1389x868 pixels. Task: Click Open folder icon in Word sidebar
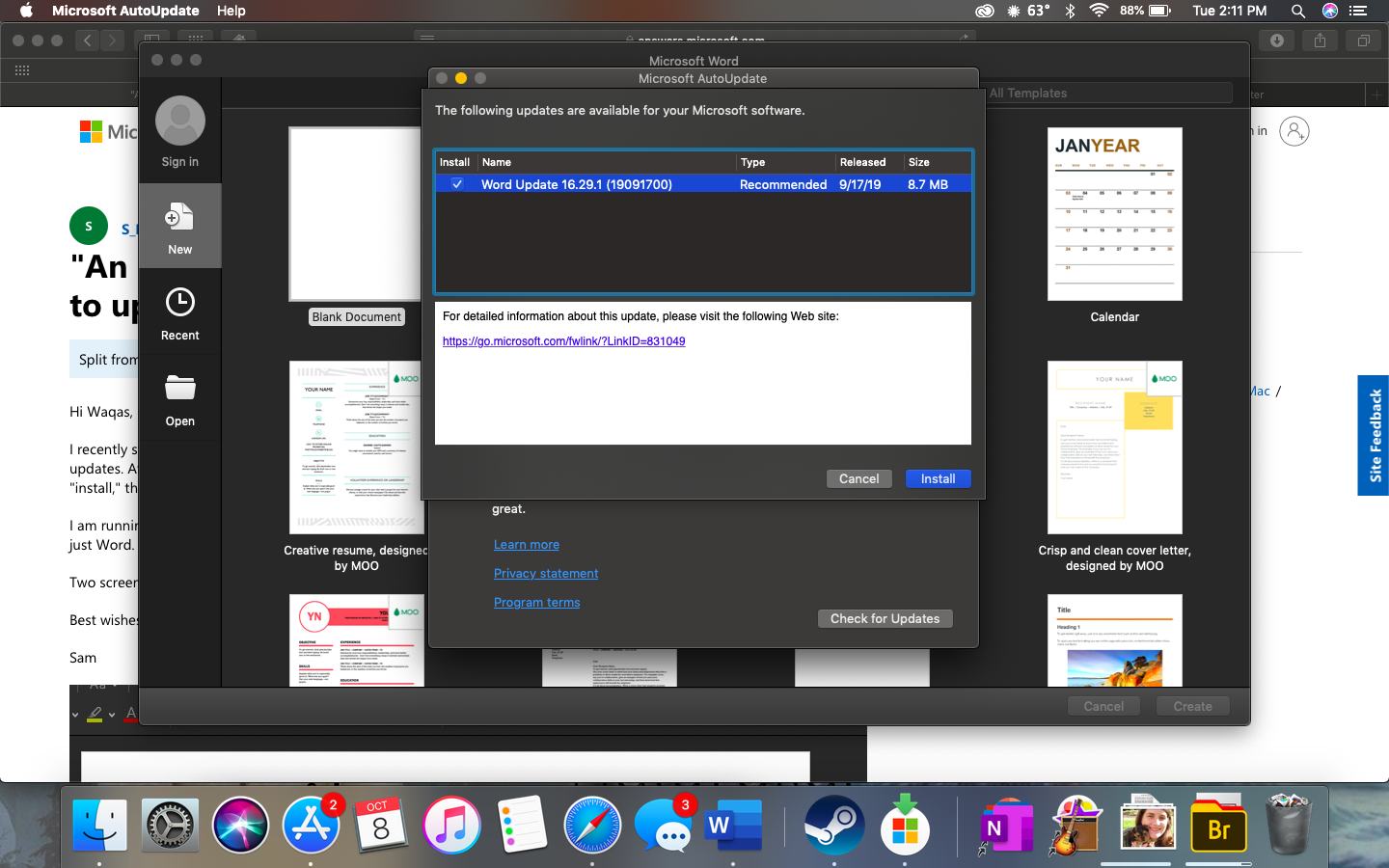[179, 399]
